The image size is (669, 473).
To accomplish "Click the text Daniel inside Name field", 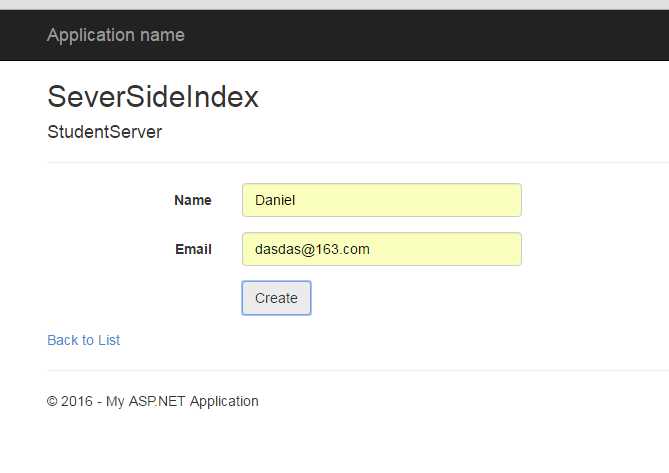I will coord(276,200).
